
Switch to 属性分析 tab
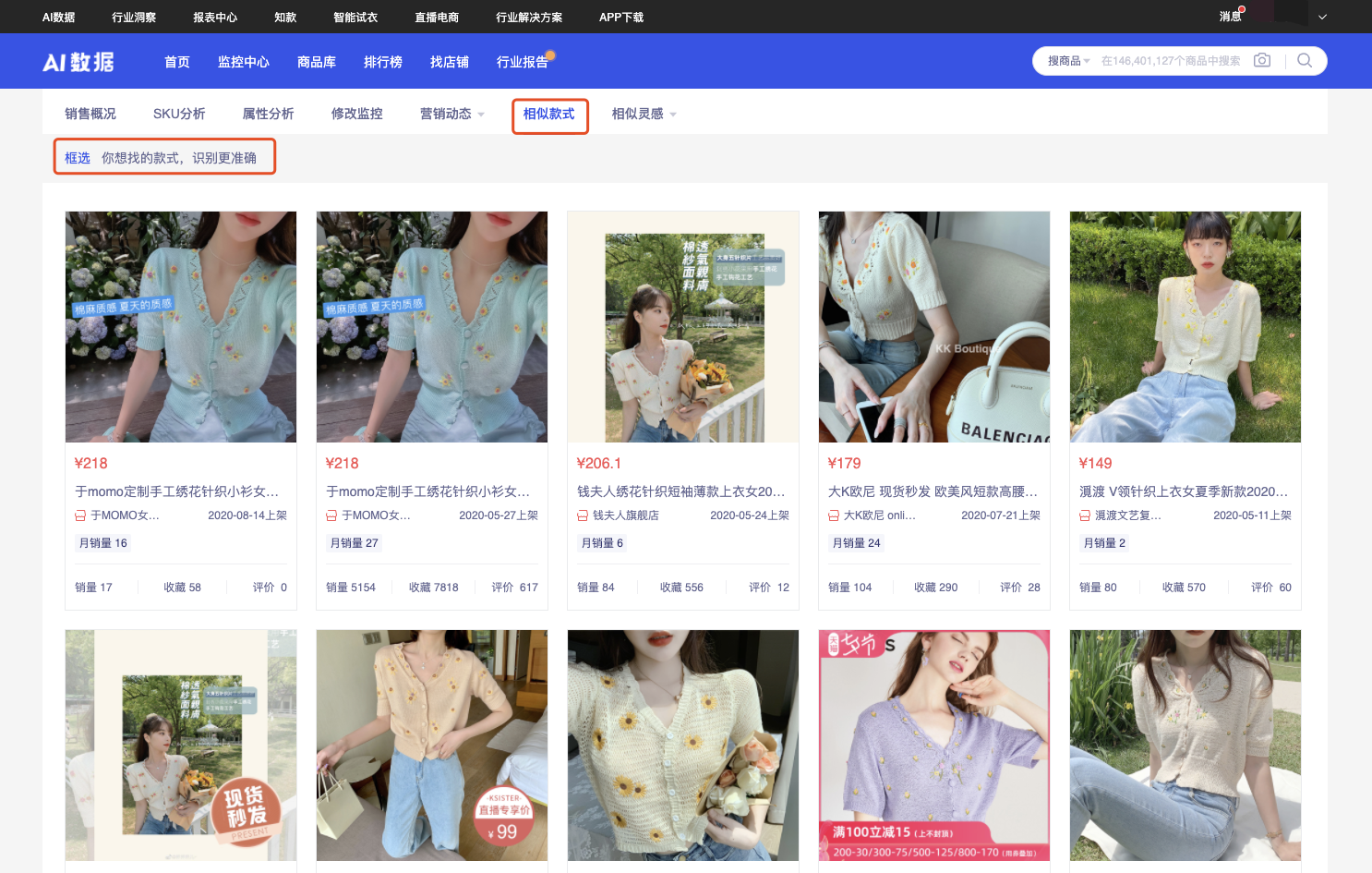click(x=269, y=114)
